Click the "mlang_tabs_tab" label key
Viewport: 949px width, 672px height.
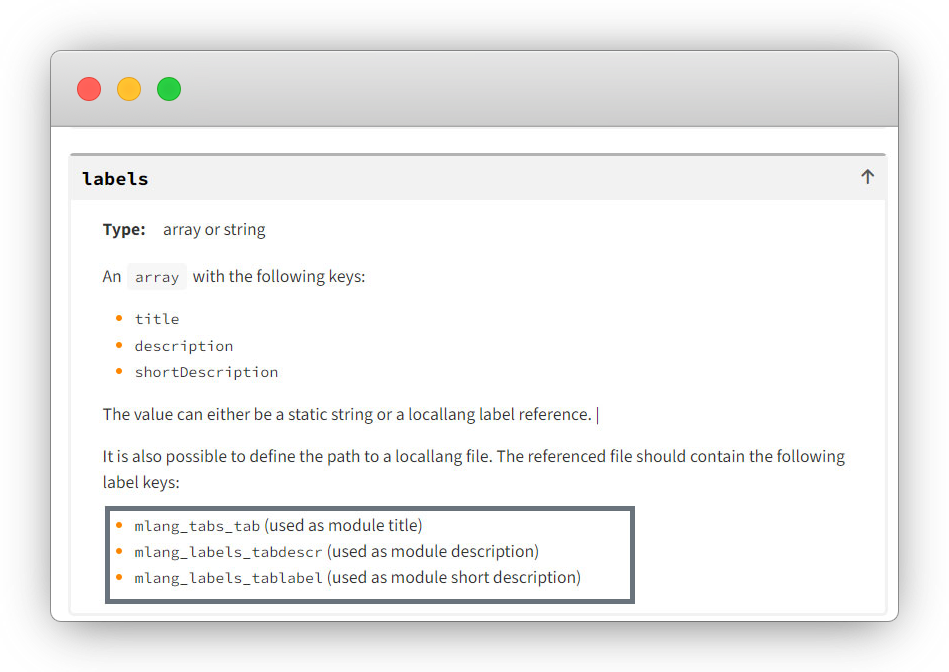pyautogui.click(x=197, y=526)
